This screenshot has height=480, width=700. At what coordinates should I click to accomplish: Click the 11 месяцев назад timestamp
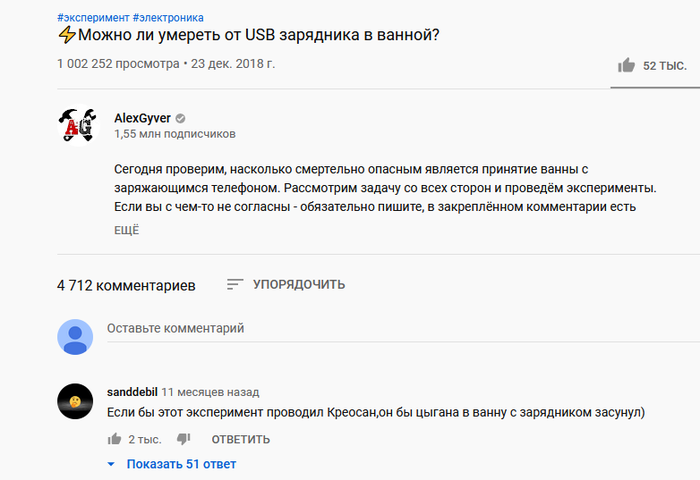click(210, 392)
